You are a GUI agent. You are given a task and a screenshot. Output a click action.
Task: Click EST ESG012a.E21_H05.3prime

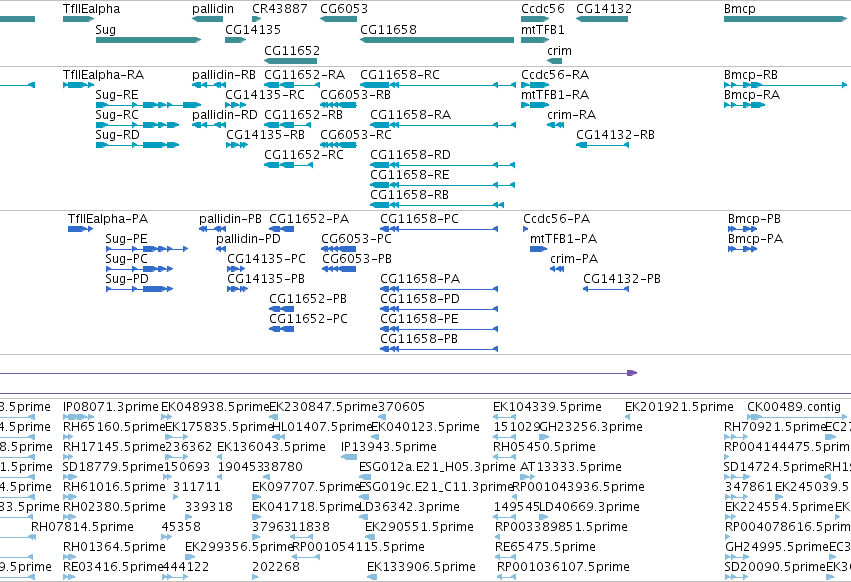click(363, 477)
